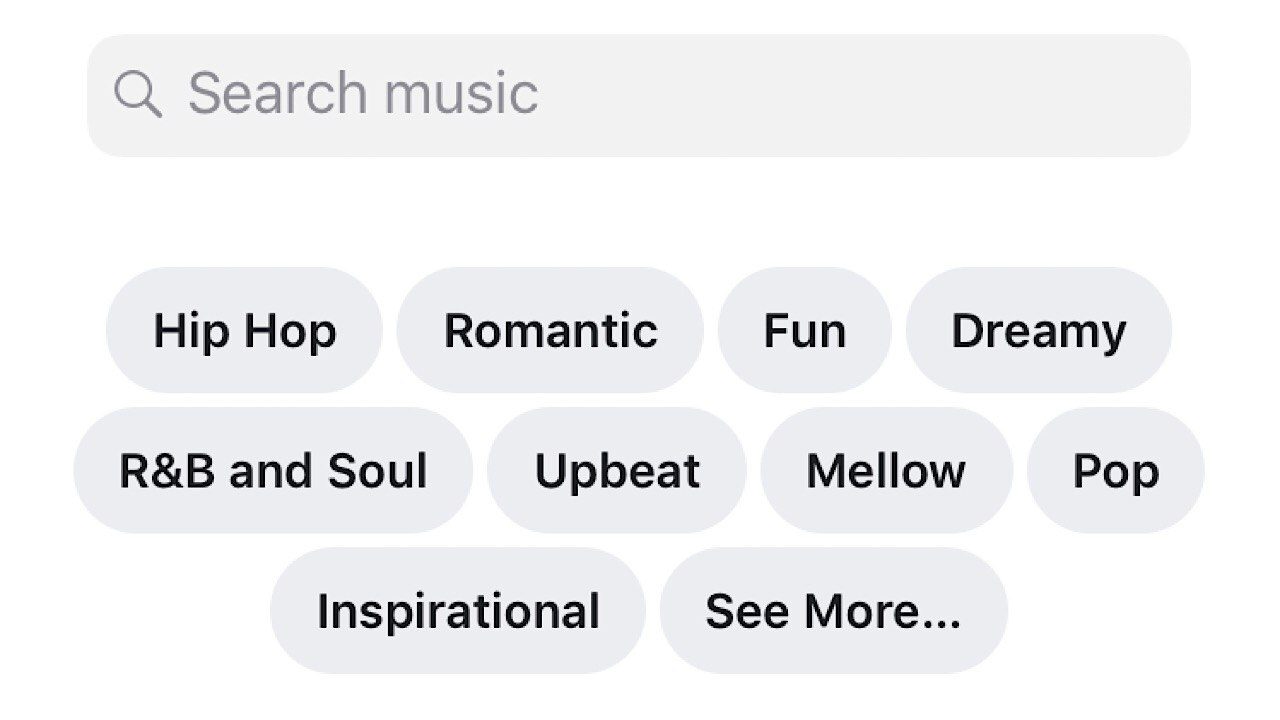Filter music by Hip Hop
Viewport: 1280px width, 720px height.
coord(244,330)
